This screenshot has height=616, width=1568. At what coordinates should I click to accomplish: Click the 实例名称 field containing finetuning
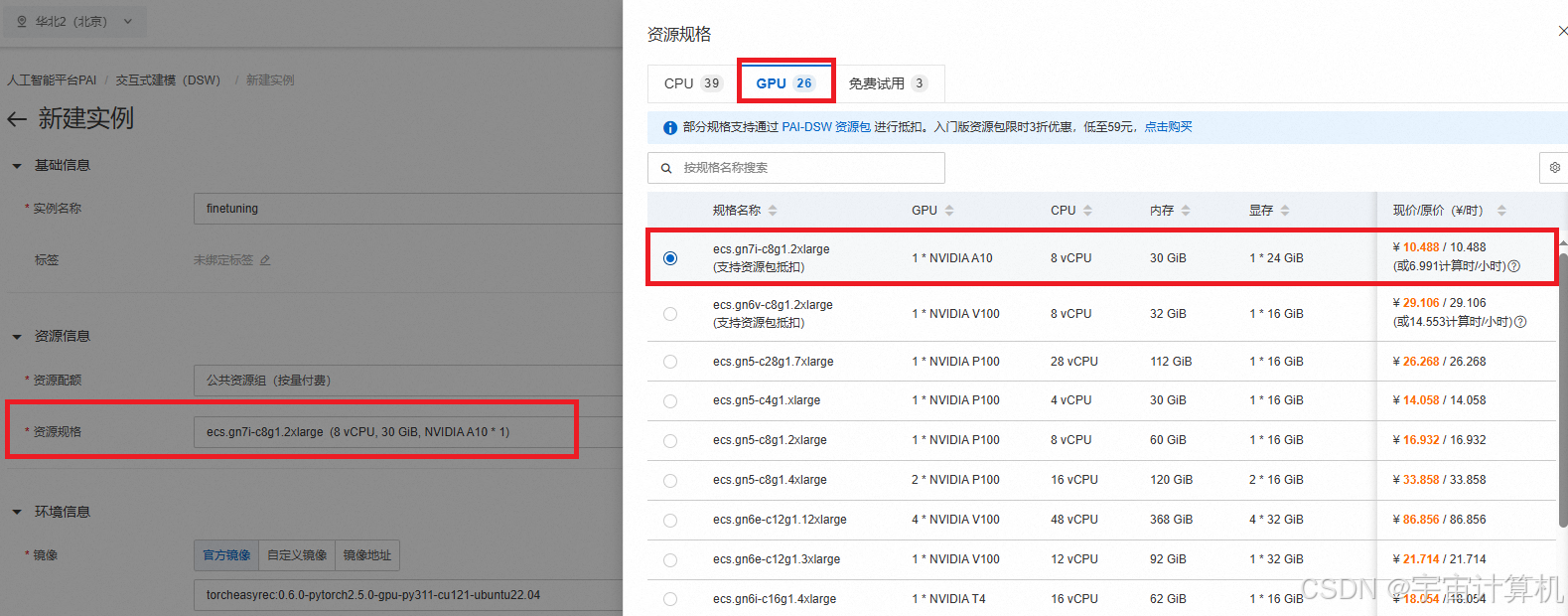[408, 209]
